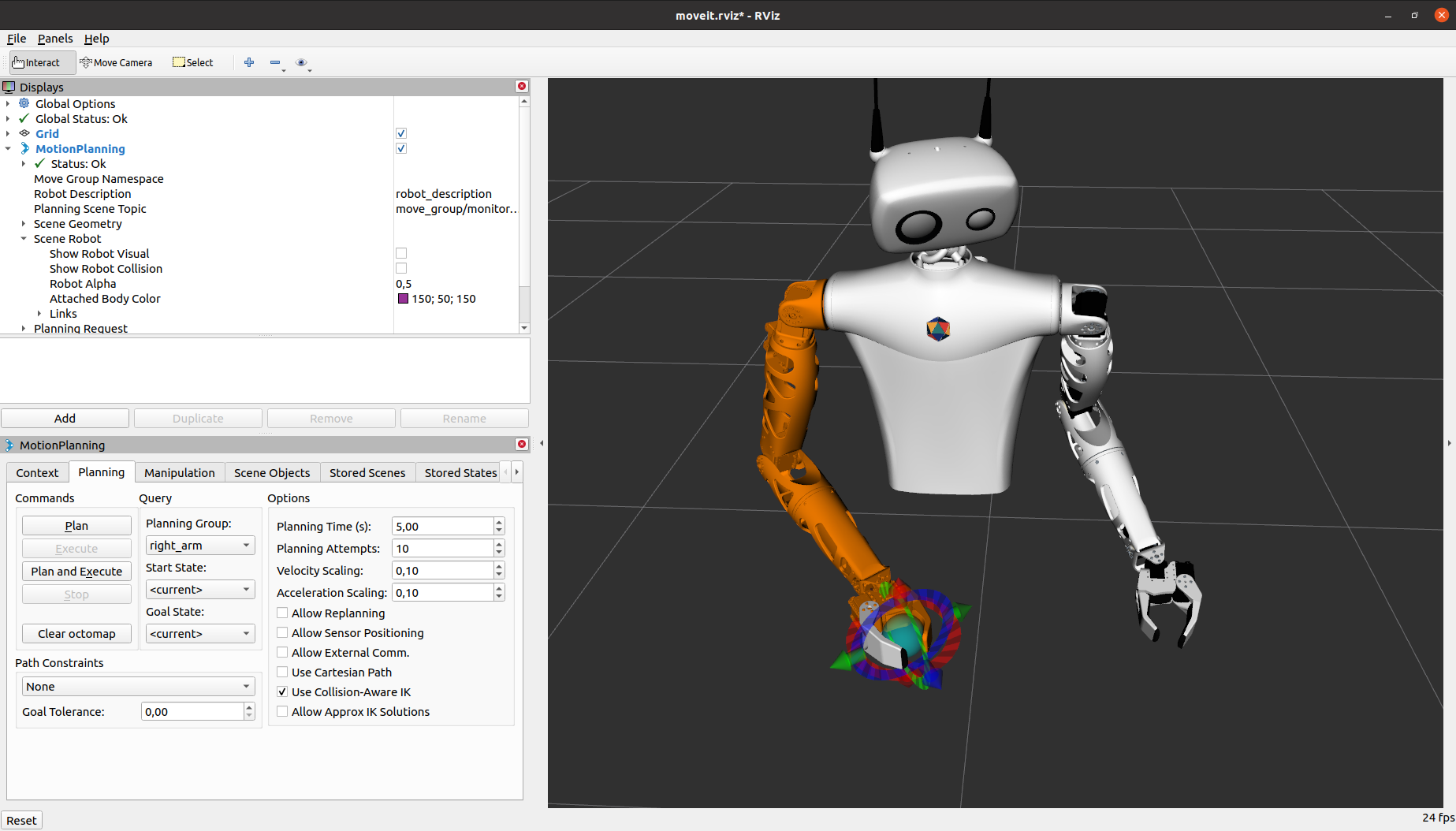Click the Reset button
This screenshot has width=1456, height=831.
[x=21, y=820]
